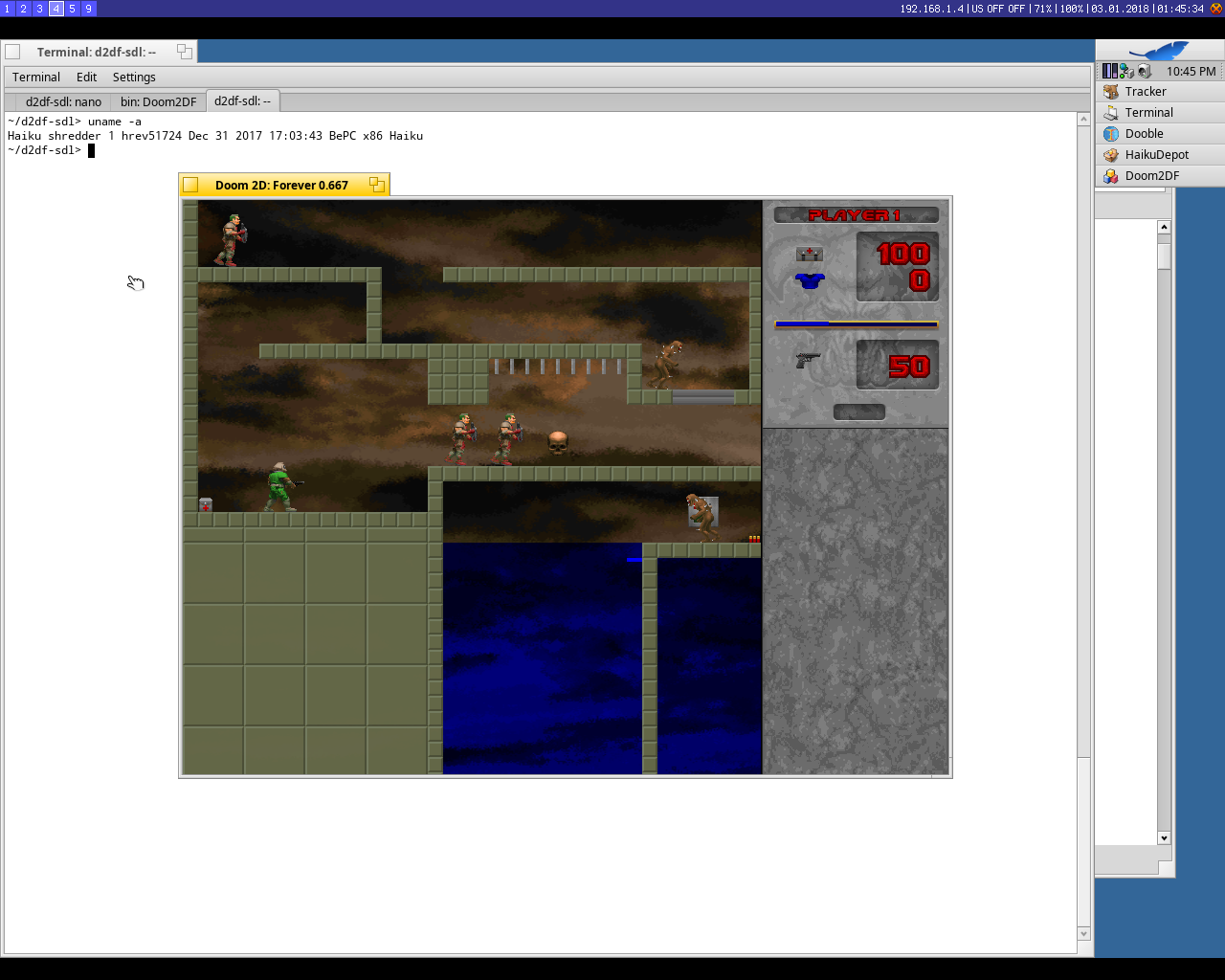Click the Tracker dog icon in Deskbar
Viewport: 1225px width, 980px height.
tap(1111, 92)
